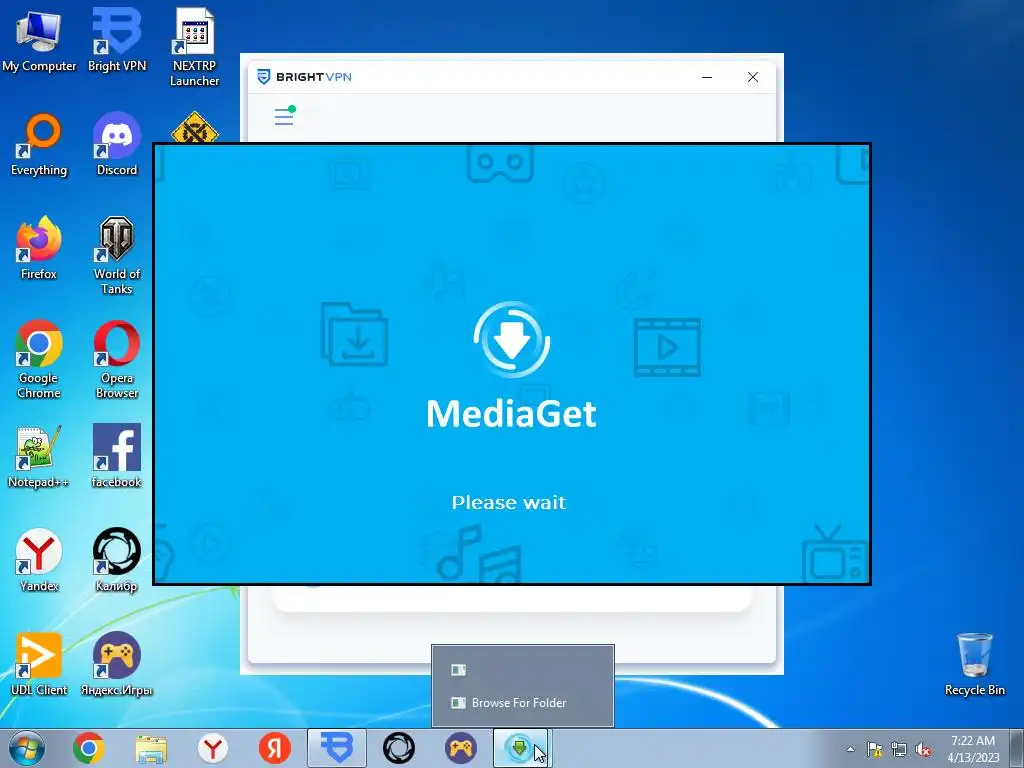Viewport: 1024px width, 768px height.
Task: Launch Bright VPN desktop shortcut
Action: point(117,40)
